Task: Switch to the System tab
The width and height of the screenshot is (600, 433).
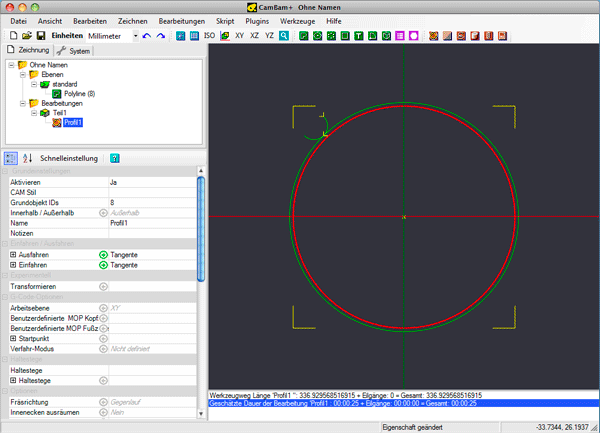Action: pos(73,50)
